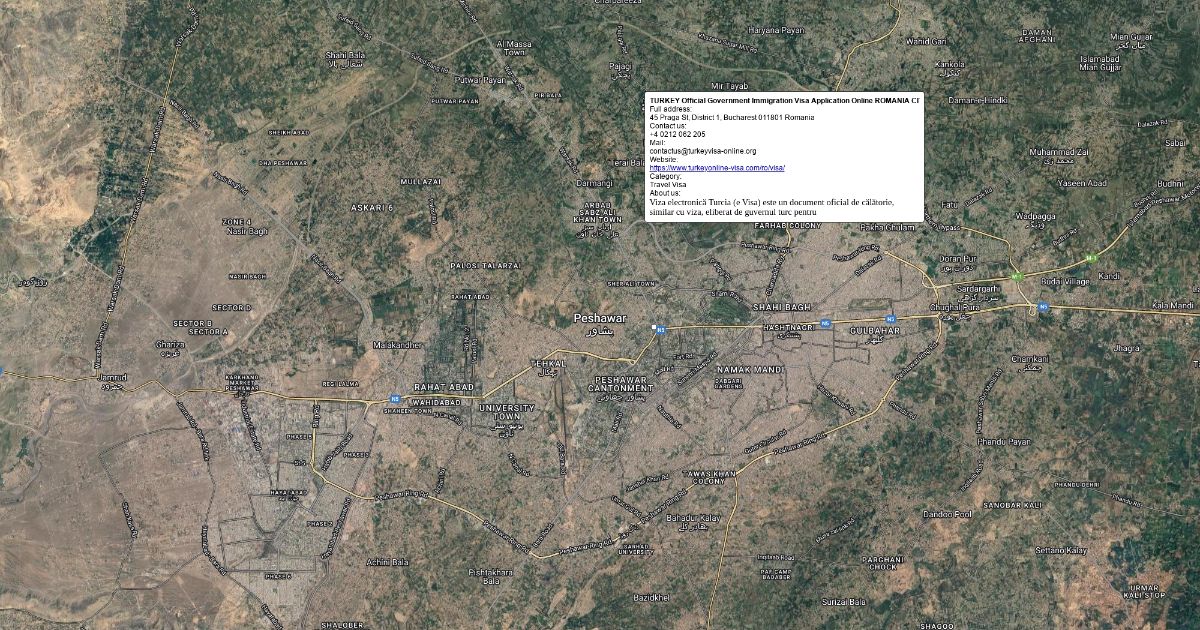Click the phone number in the info popup
1200x630 pixels.
tap(678, 134)
